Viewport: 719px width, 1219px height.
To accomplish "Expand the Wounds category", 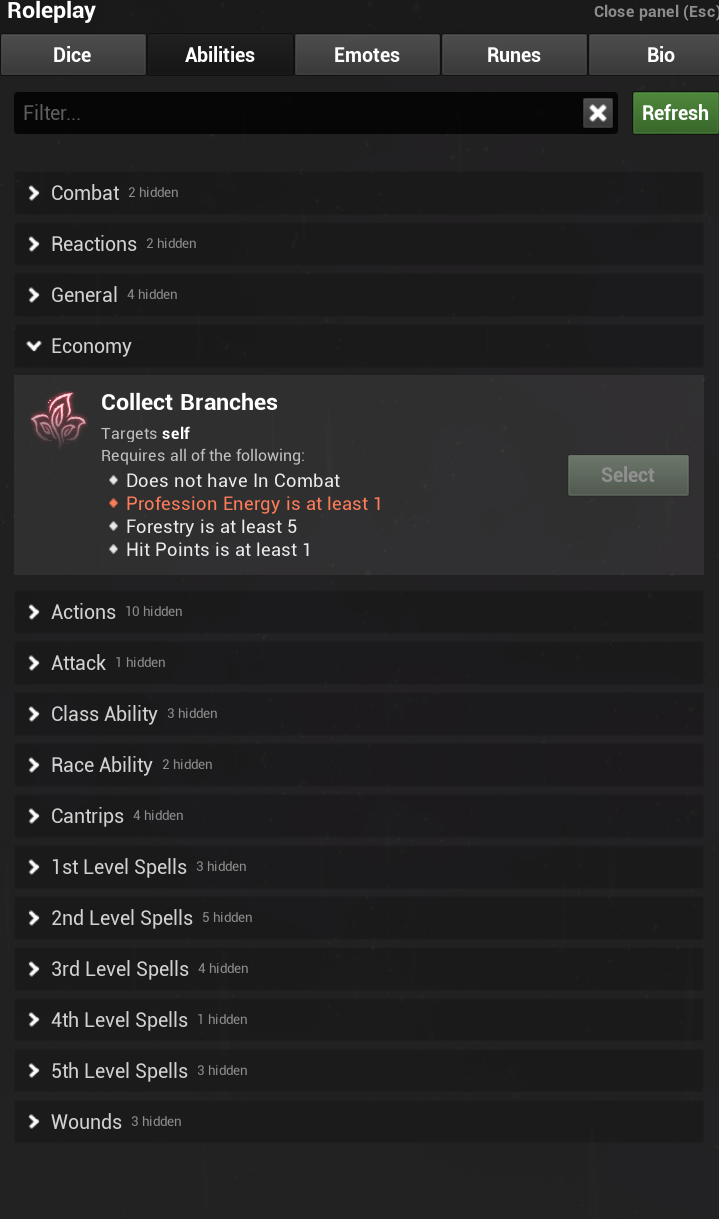I will pos(86,1122).
